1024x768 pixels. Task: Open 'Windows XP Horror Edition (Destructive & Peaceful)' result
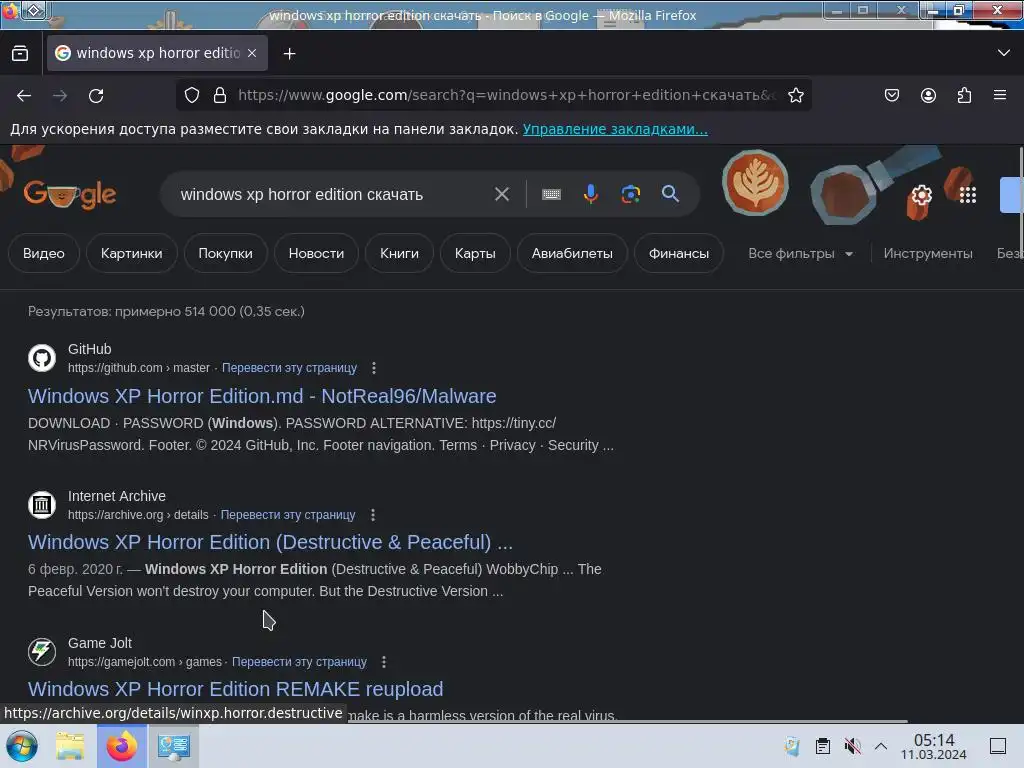(270, 542)
